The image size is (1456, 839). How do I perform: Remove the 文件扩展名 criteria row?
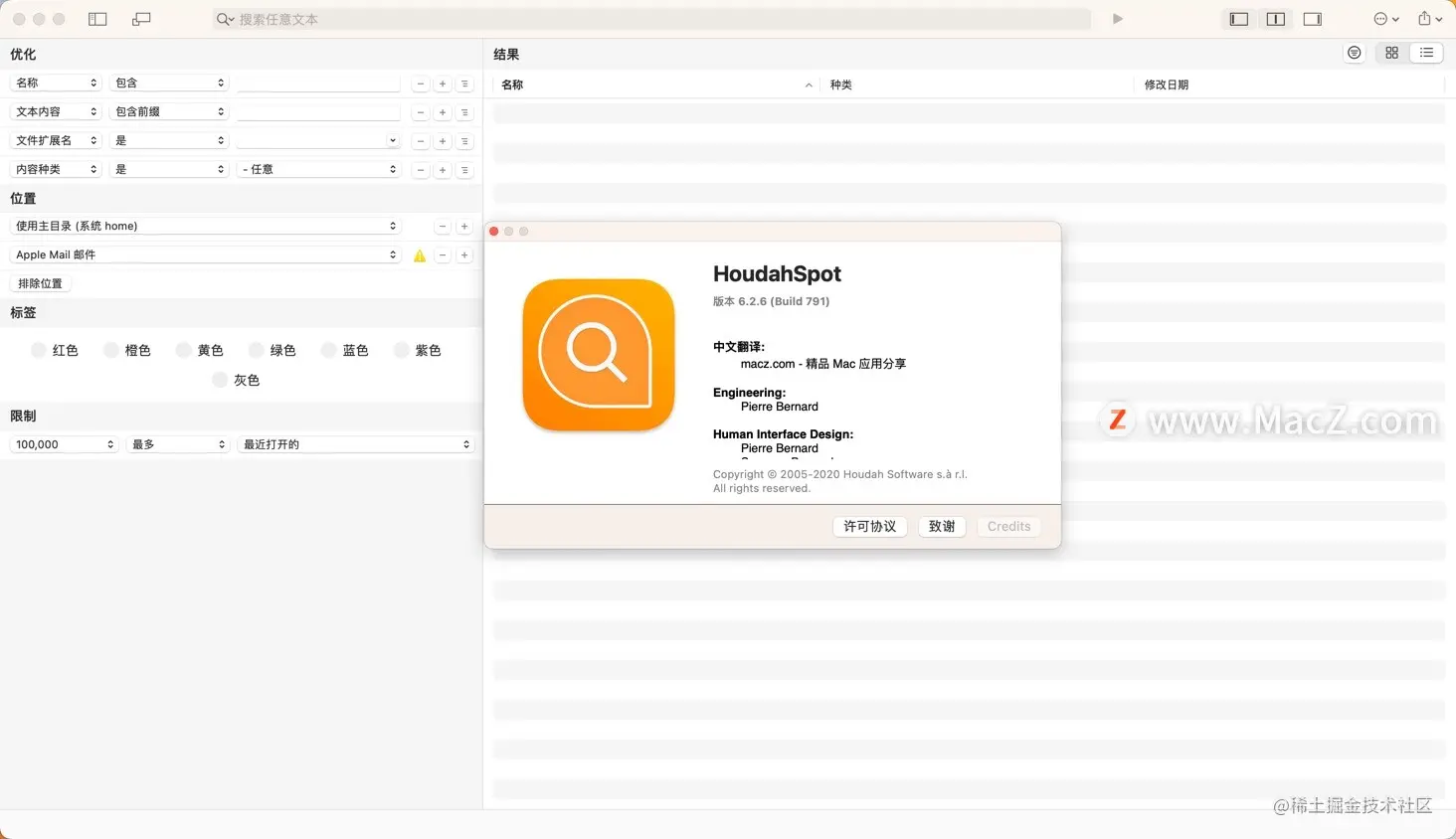(421, 141)
